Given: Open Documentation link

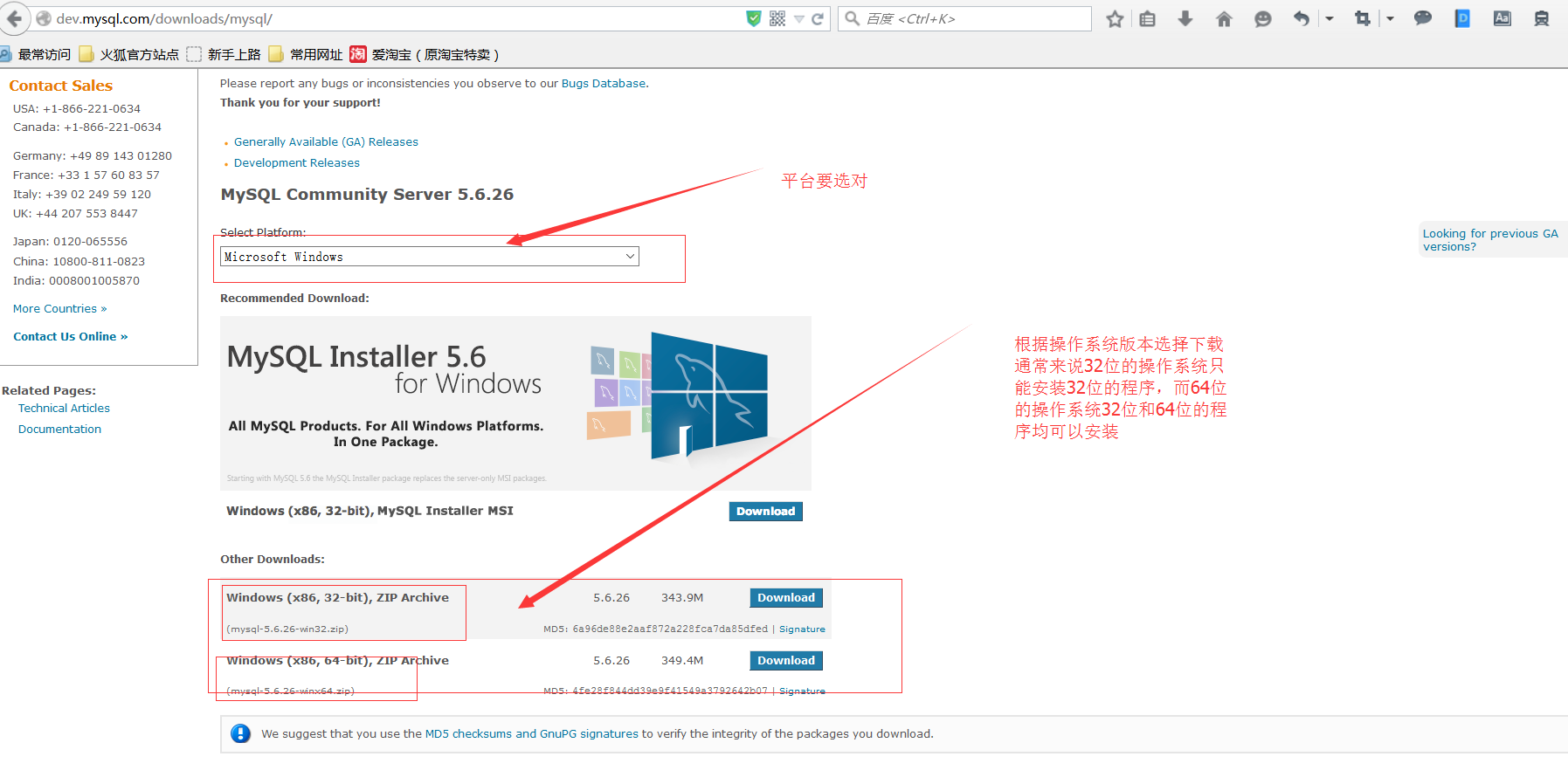Looking at the screenshot, I should point(59,430).
